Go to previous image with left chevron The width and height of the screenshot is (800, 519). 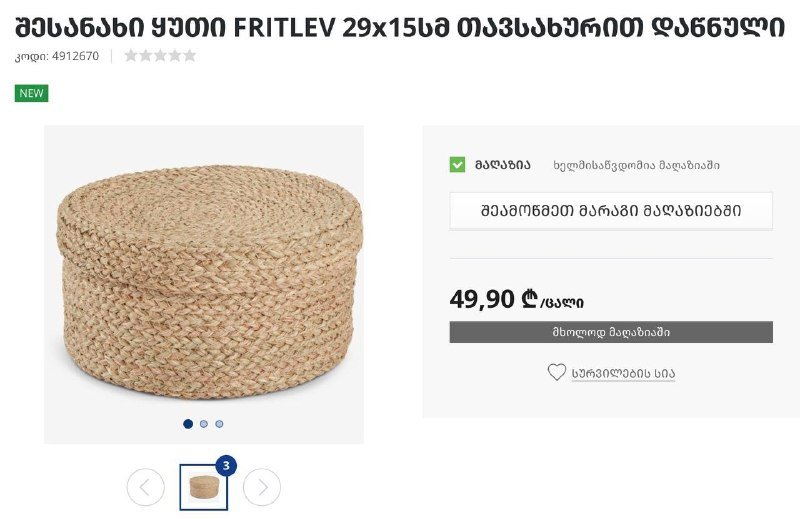[145, 487]
